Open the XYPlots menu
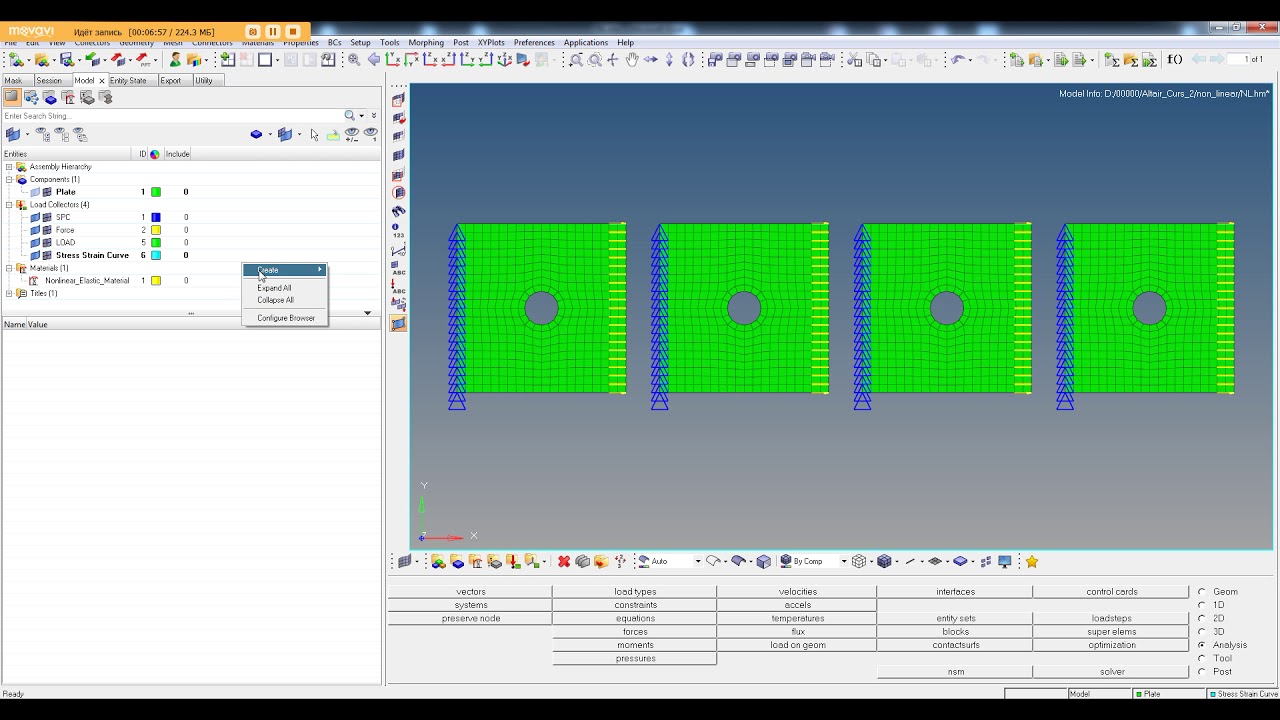Screen dimensions: 1280x720 click(x=491, y=43)
